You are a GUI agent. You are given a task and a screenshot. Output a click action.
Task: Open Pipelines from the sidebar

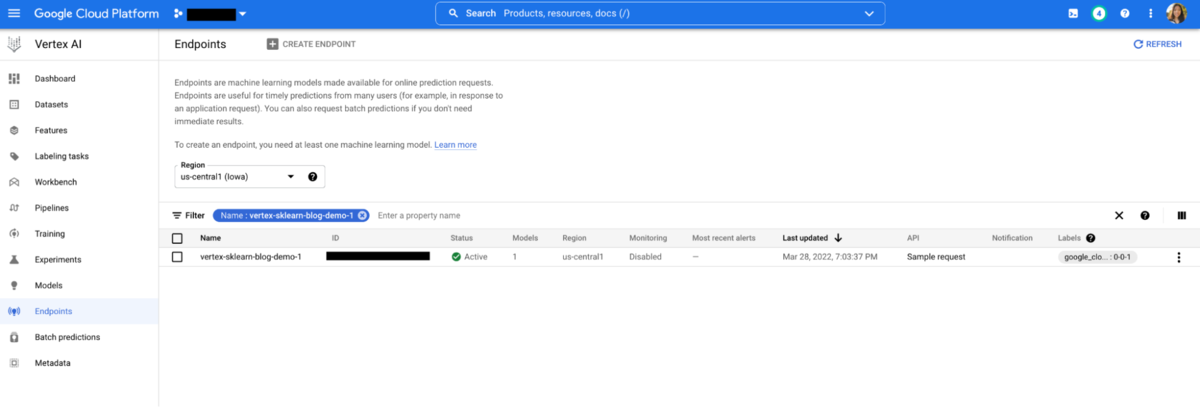click(x=51, y=208)
